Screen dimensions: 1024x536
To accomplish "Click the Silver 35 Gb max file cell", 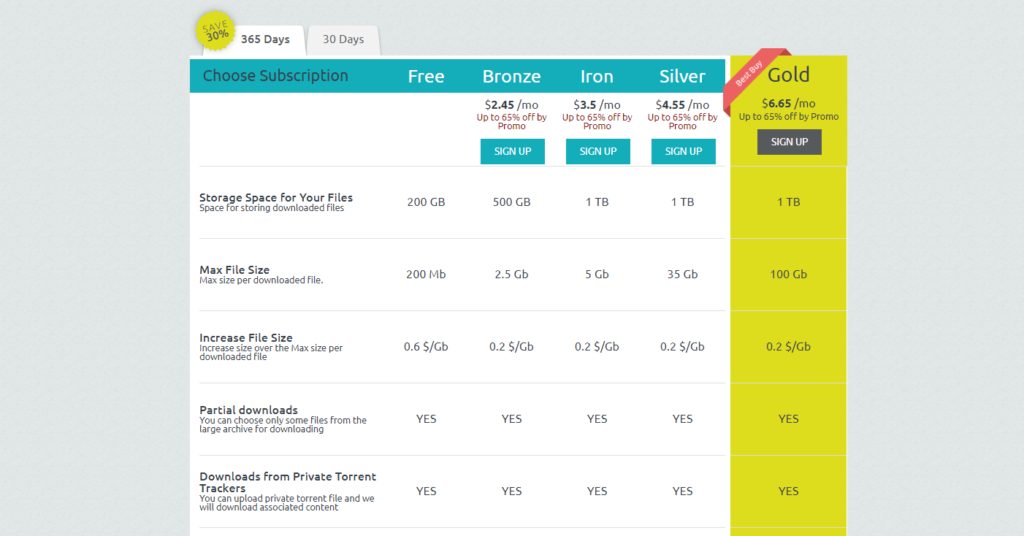I will pos(682,275).
